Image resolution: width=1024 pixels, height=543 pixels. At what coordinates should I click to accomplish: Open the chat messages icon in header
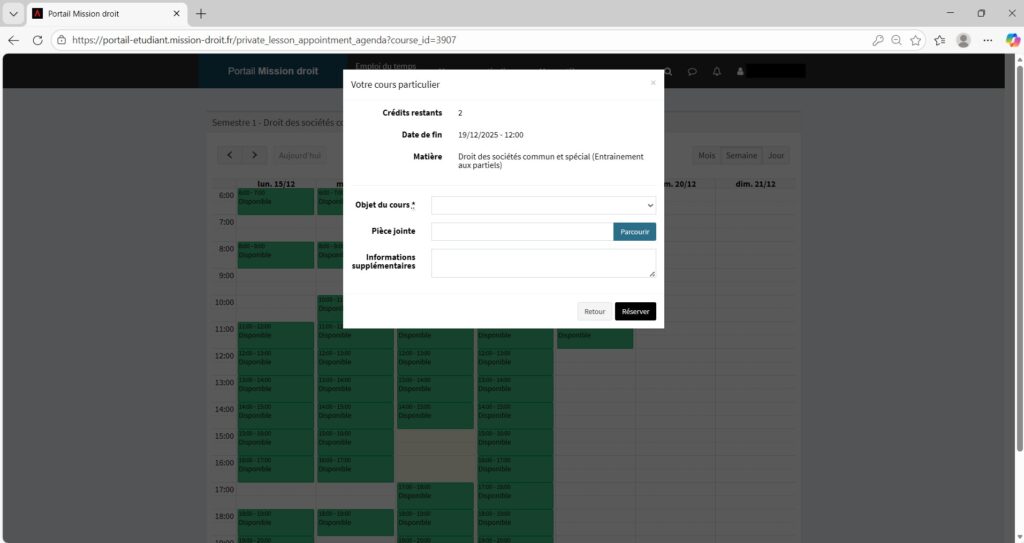(x=692, y=72)
